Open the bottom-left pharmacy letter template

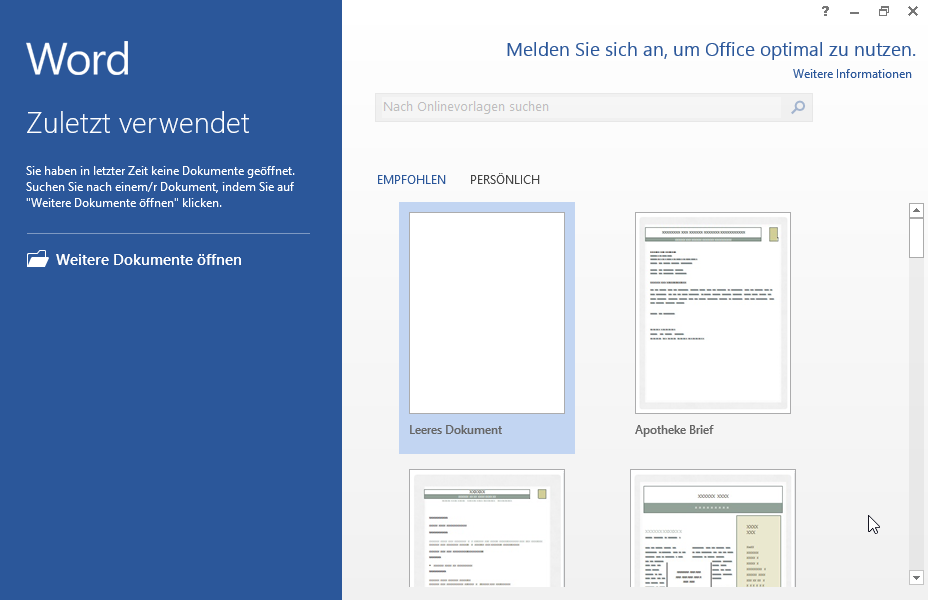pyautogui.click(x=486, y=528)
